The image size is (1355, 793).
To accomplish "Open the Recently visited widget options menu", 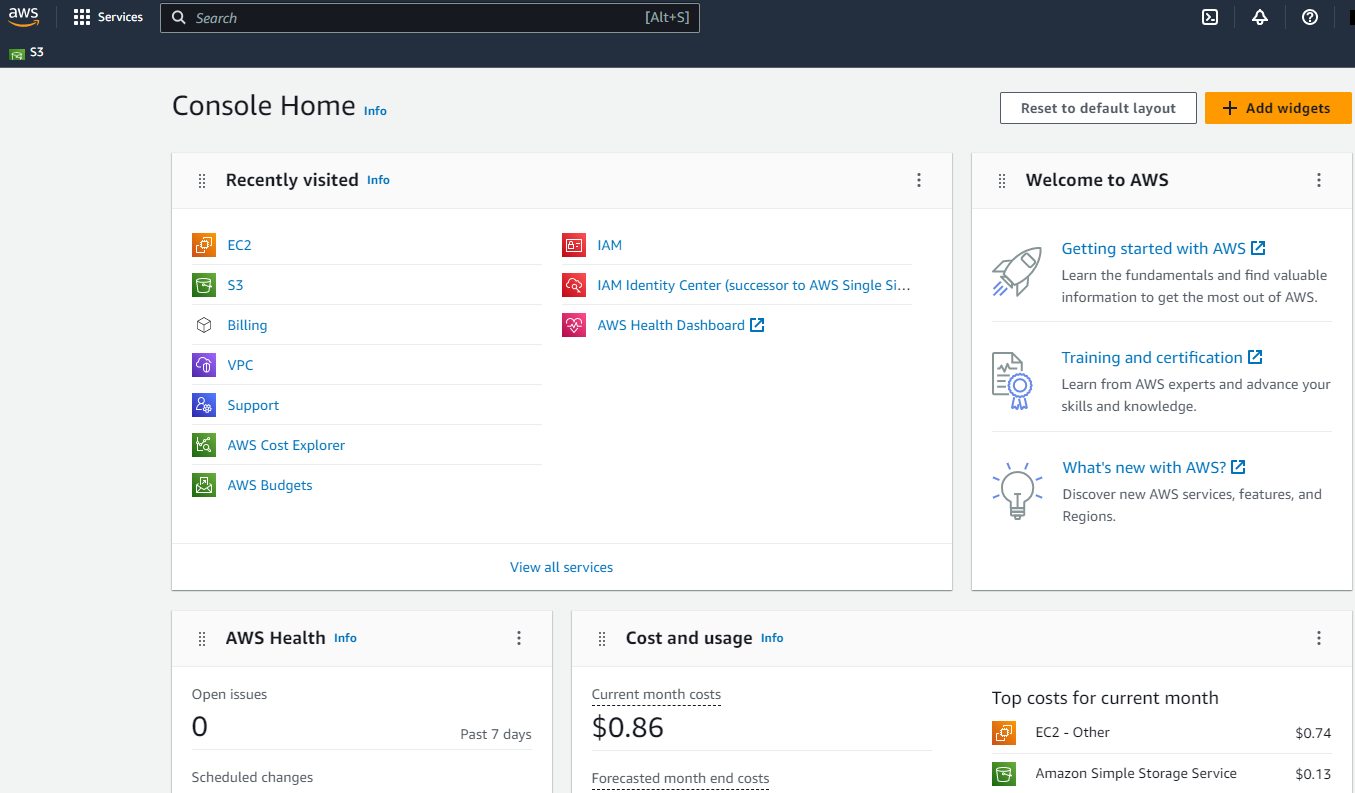I will pos(919,180).
